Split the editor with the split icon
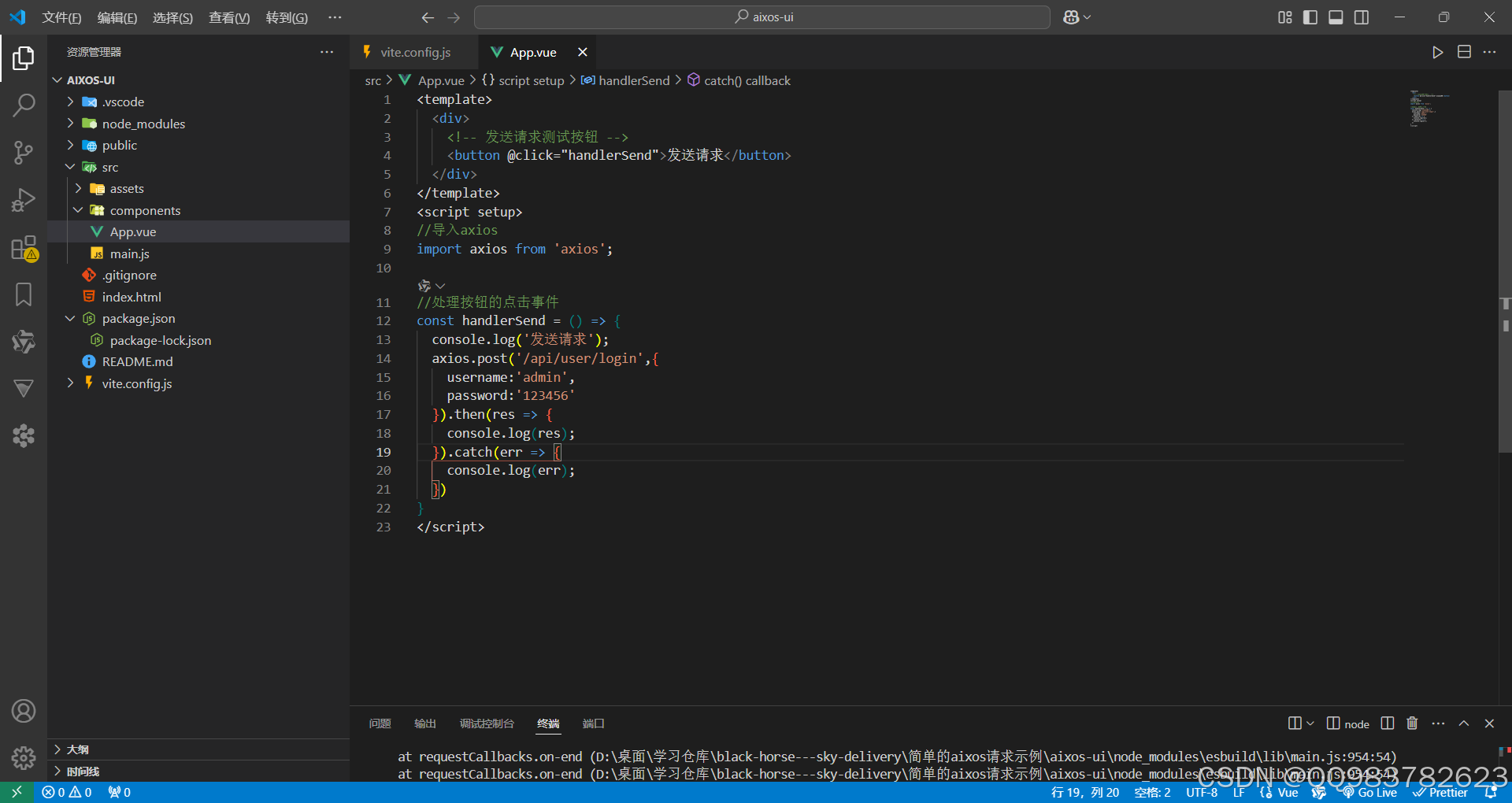 (1464, 52)
